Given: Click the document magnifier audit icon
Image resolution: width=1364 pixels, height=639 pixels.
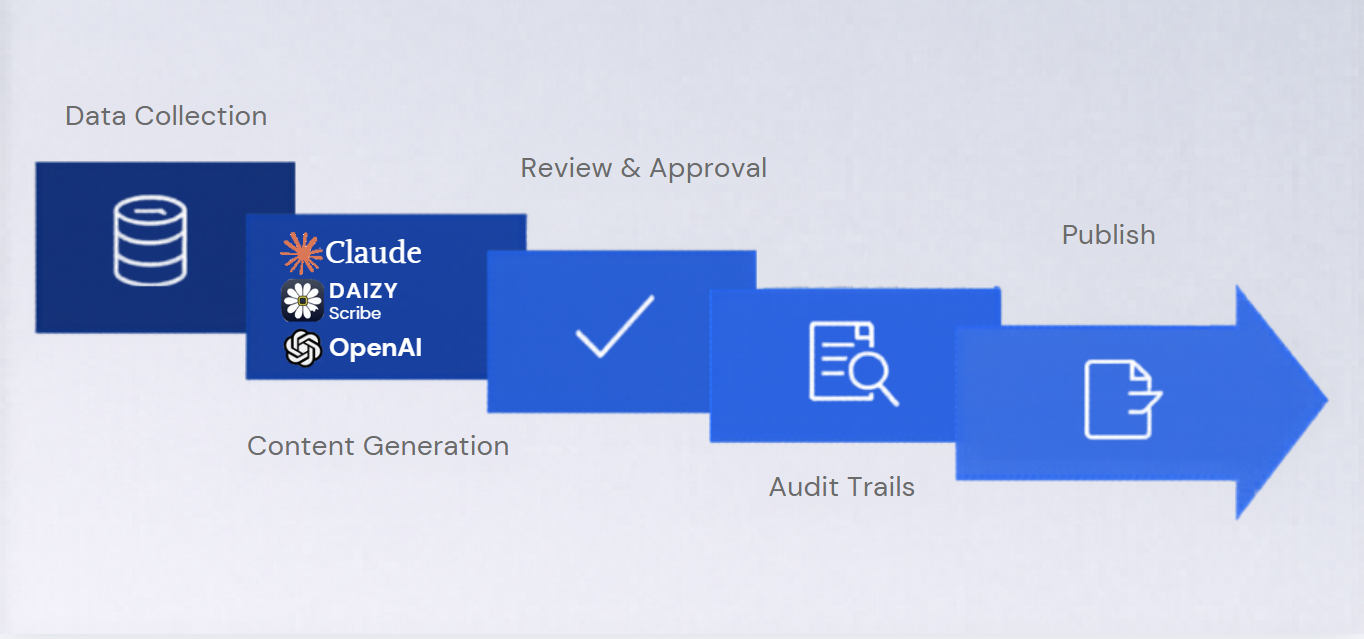Looking at the screenshot, I should tap(853, 364).
